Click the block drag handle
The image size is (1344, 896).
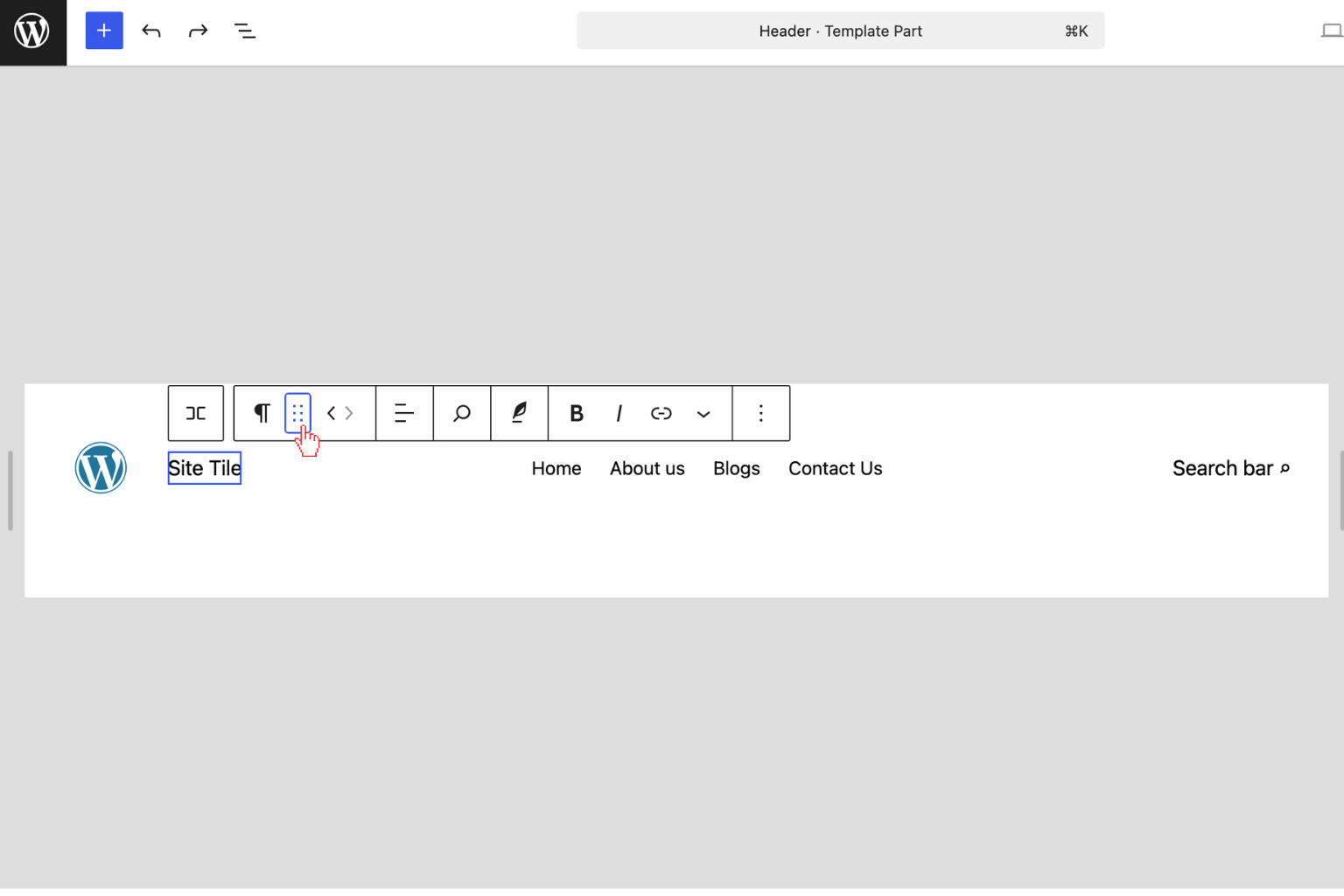(x=297, y=413)
